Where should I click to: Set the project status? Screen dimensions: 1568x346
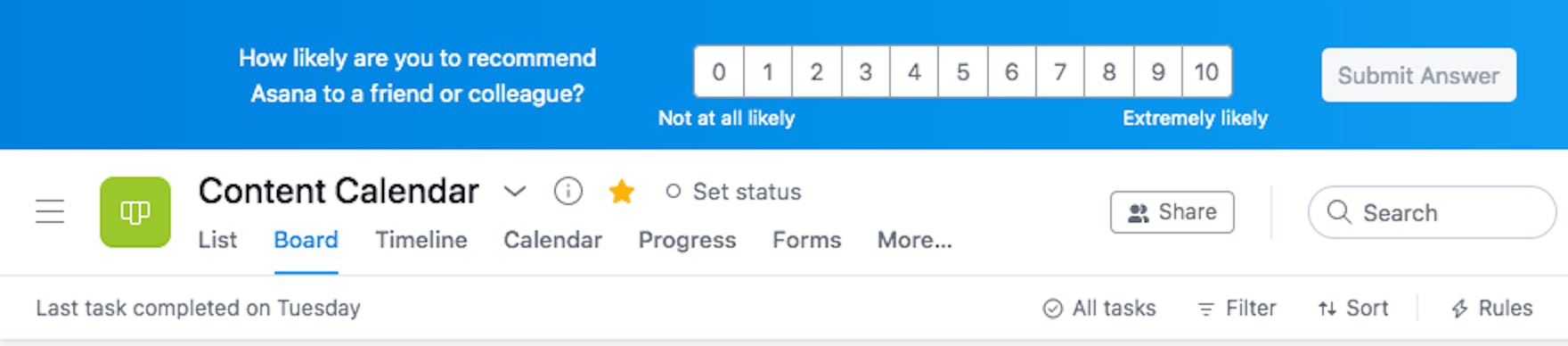734,192
